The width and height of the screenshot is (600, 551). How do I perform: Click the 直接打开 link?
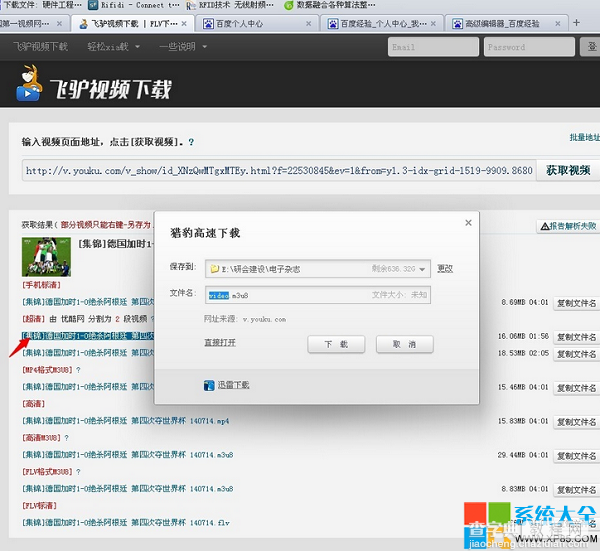(220, 342)
